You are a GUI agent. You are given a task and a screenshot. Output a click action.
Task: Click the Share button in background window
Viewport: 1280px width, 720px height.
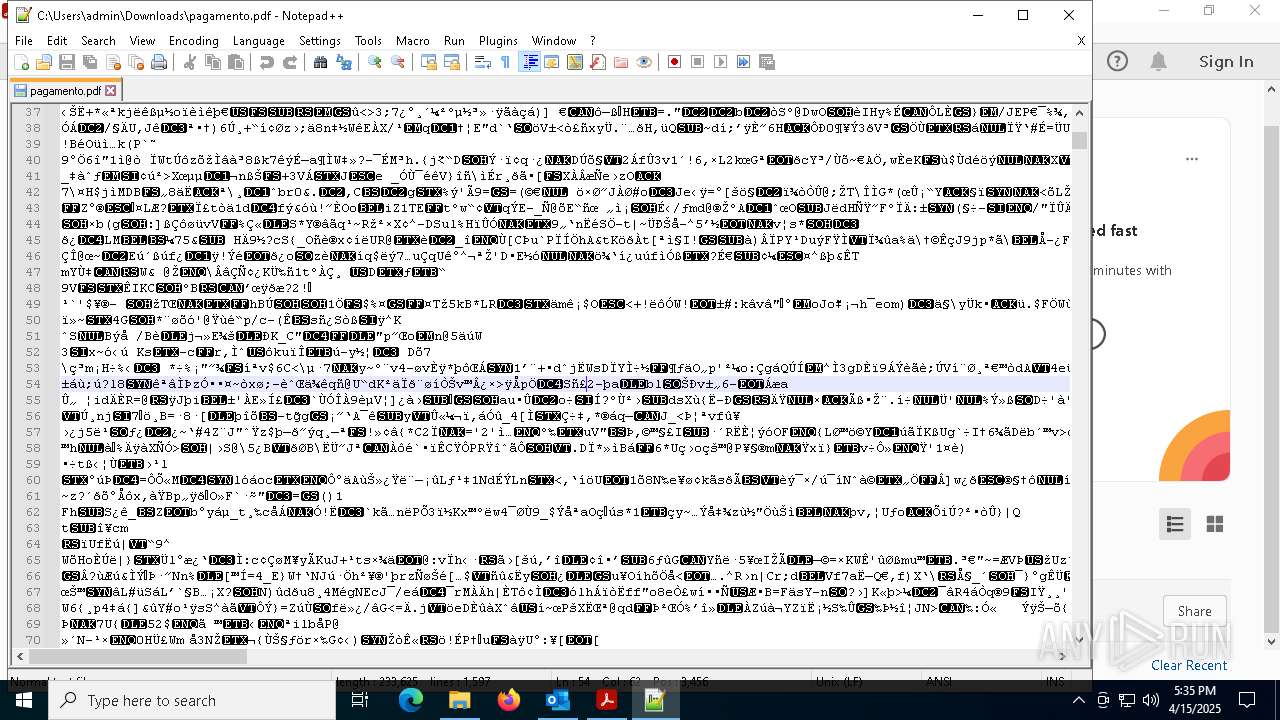pyautogui.click(x=1195, y=611)
